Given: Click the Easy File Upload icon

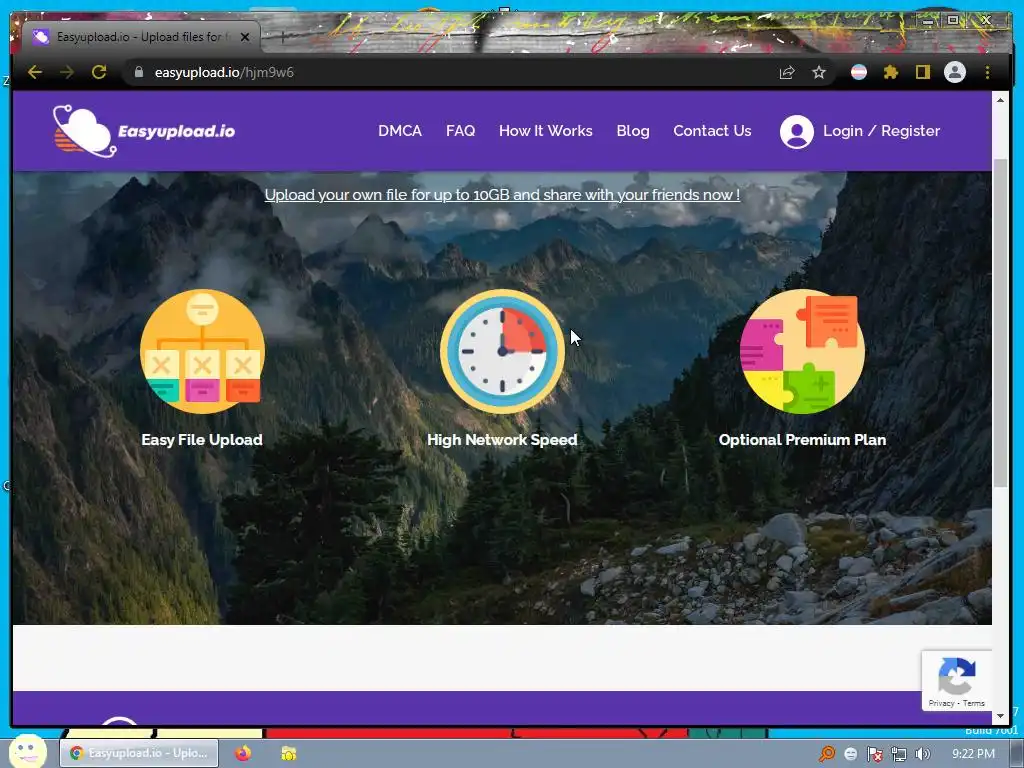Looking at the screenshot, I should 202,351.
